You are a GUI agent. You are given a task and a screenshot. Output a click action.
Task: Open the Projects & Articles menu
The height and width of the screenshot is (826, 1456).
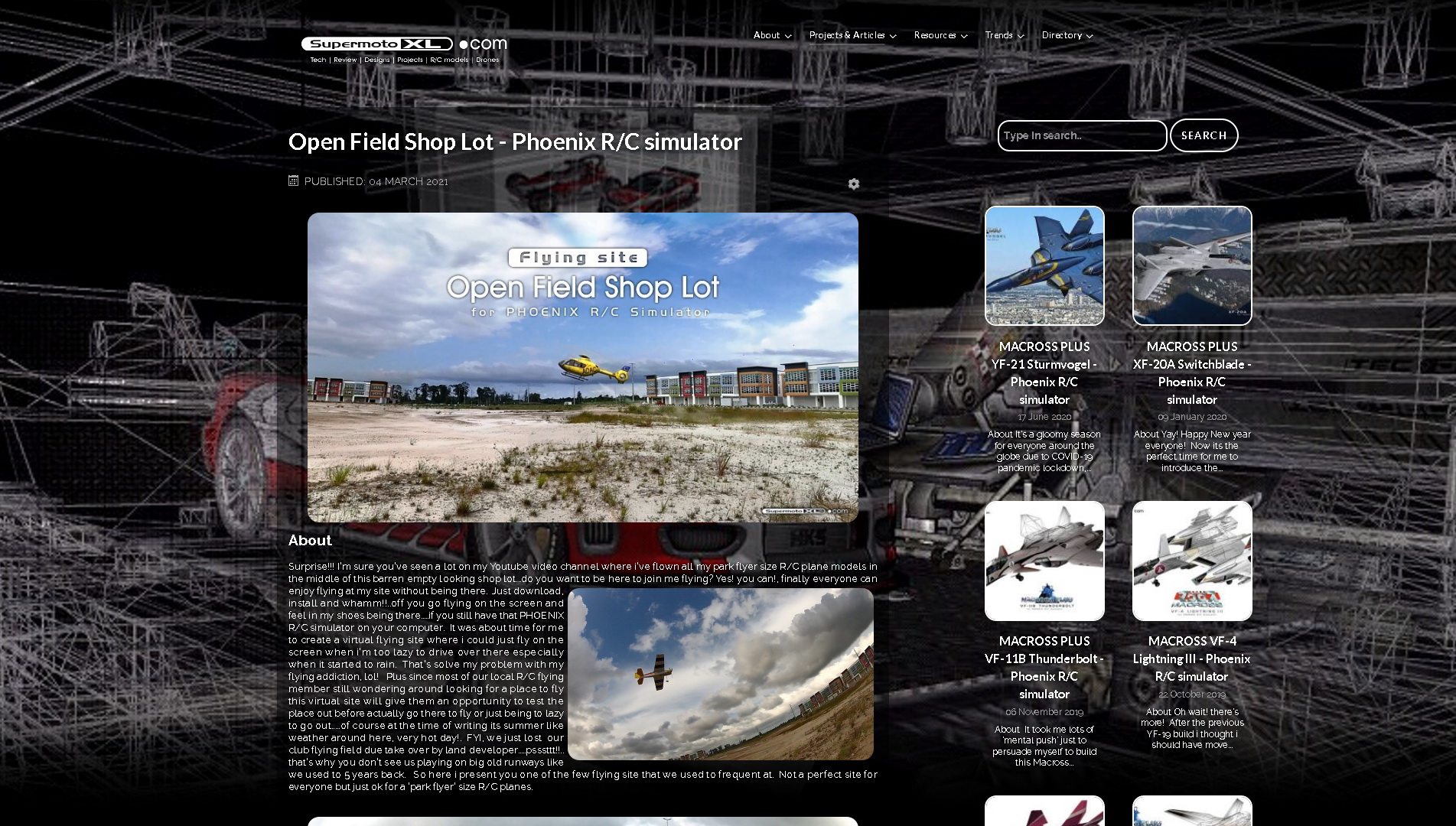(x=852, y=35)
